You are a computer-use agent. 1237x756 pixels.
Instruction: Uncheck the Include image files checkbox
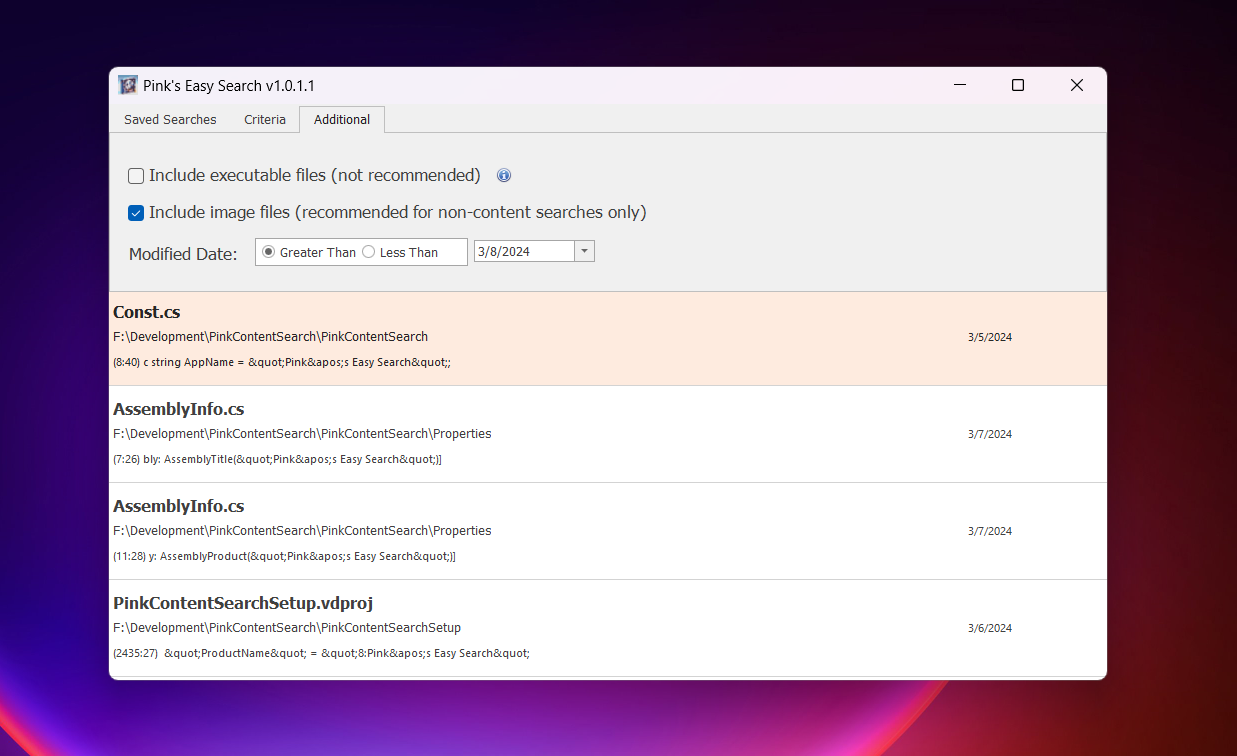(x=136, y=213)
